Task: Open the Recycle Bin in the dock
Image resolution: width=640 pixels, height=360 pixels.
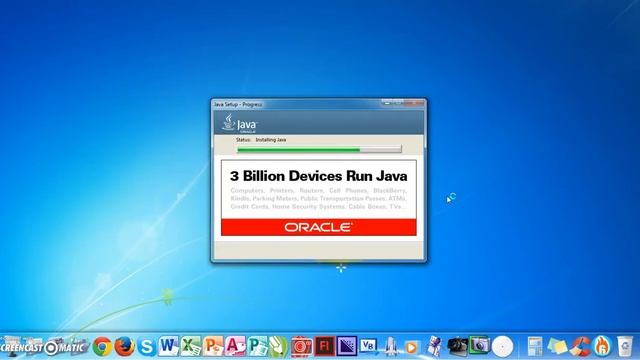Action: 624,347
